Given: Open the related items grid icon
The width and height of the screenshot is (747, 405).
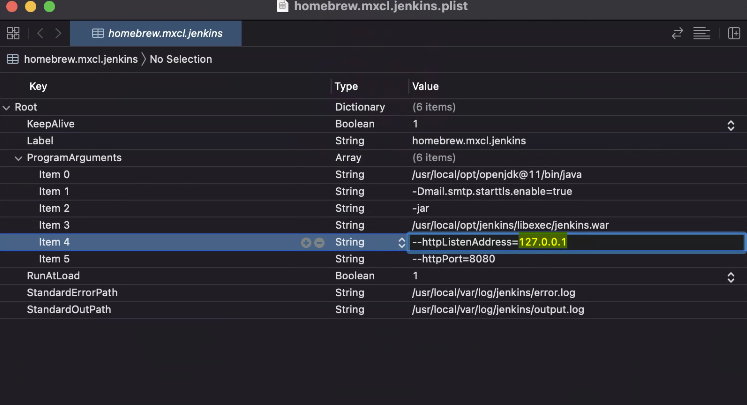Looking at the screenshot, I should pos(13,33).
